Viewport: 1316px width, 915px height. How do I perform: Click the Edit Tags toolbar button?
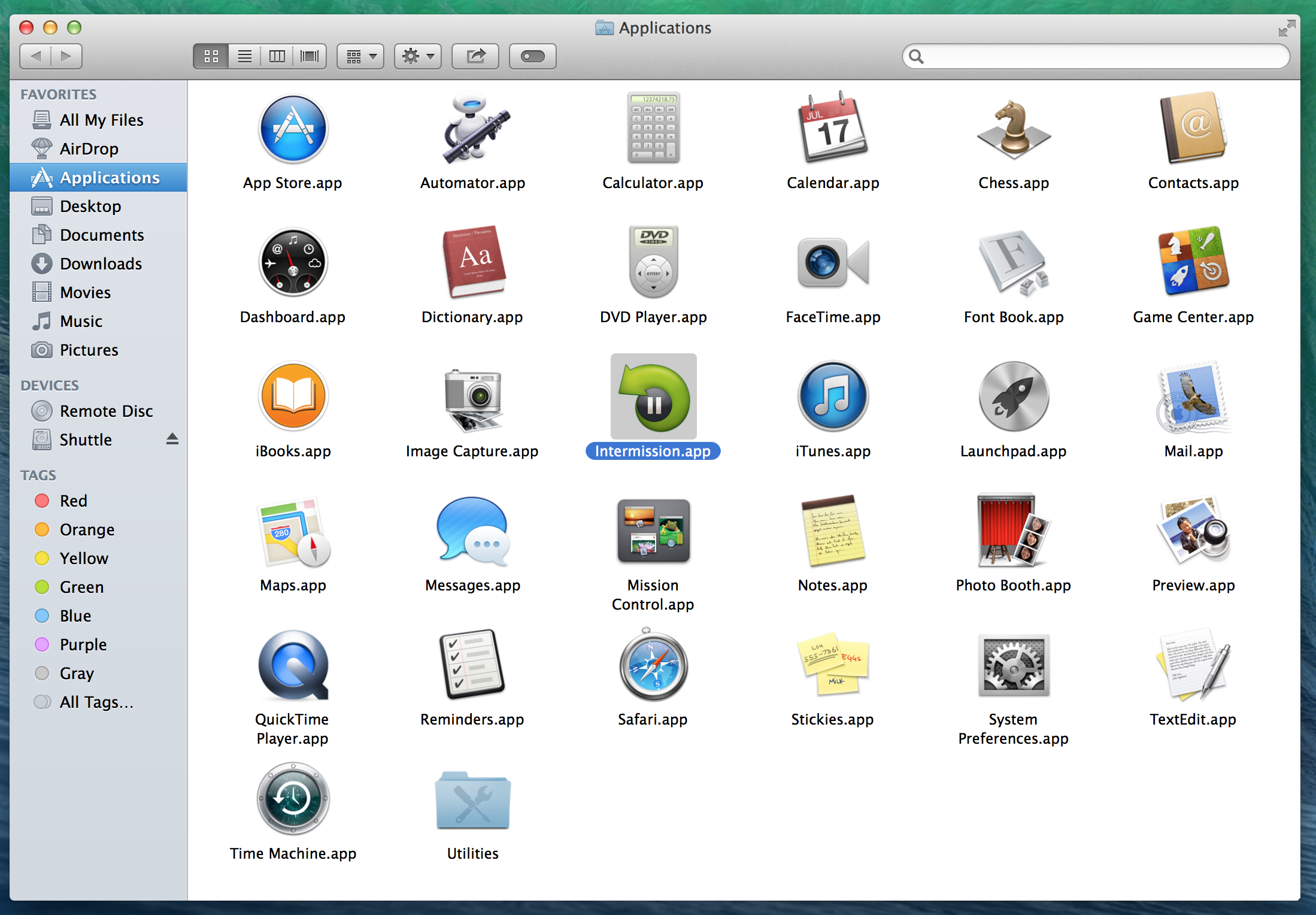point(533,56)
